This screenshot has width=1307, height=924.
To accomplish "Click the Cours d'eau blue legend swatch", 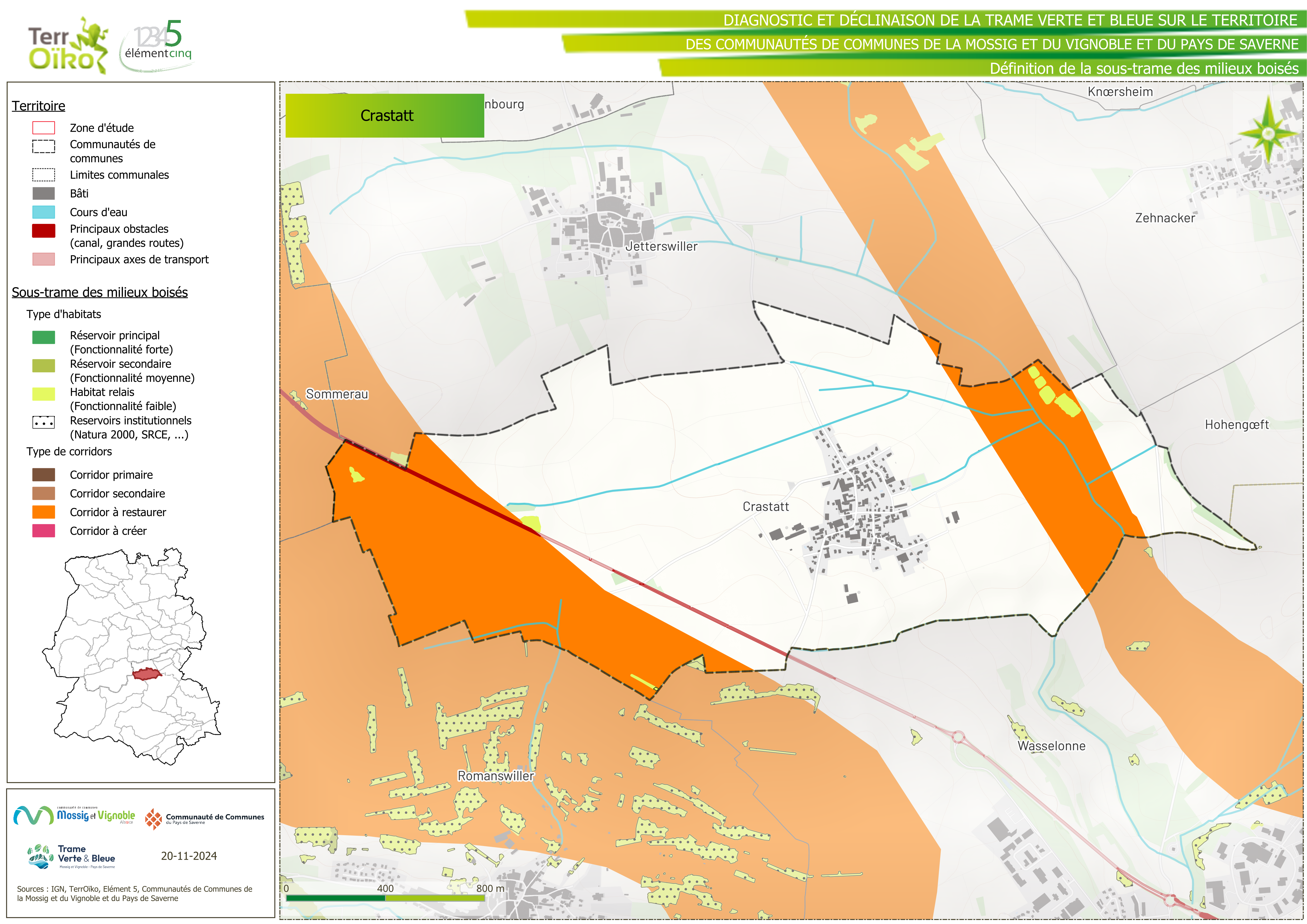I will click(x=44, y=212).
